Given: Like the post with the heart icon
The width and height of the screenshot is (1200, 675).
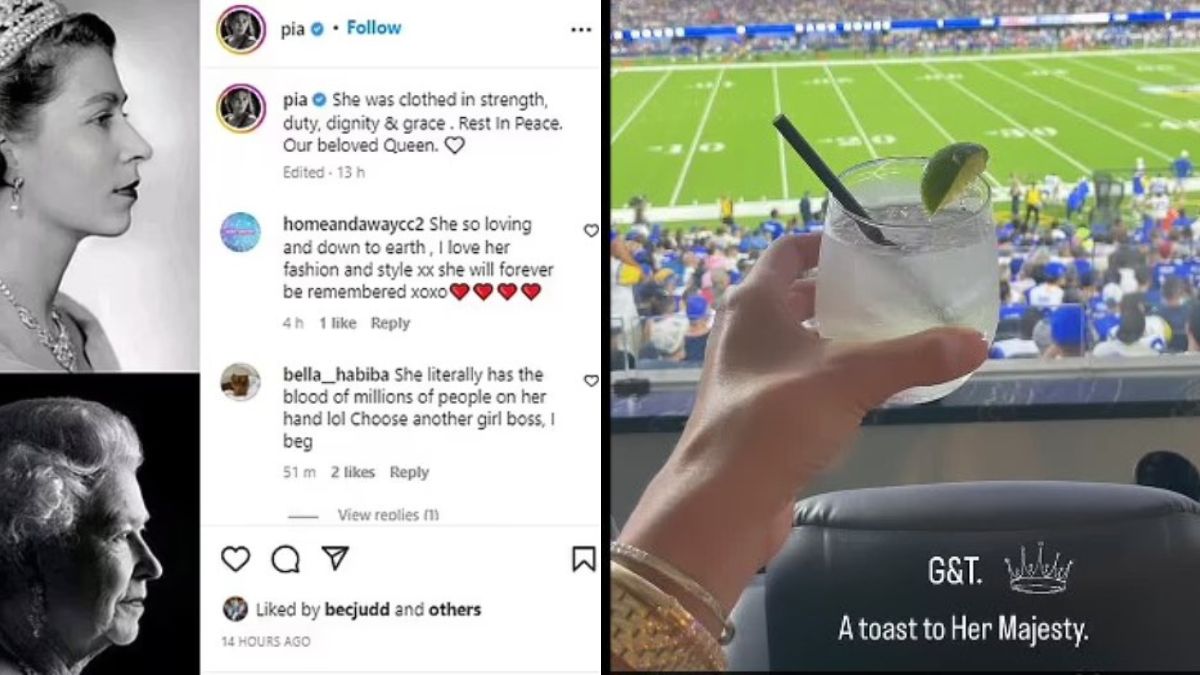Looking at the screenshot, I should point(235,559).
